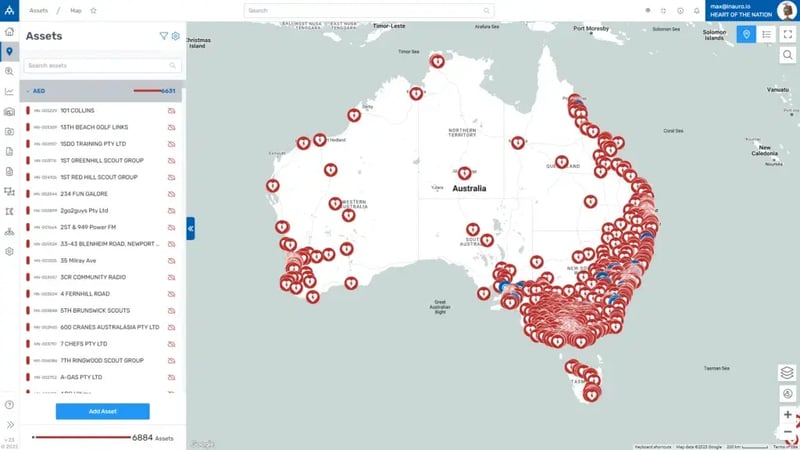The width and height of the screenshot is (800, 450).
Task: Enter fullscreen map mode
Action: 788,34
